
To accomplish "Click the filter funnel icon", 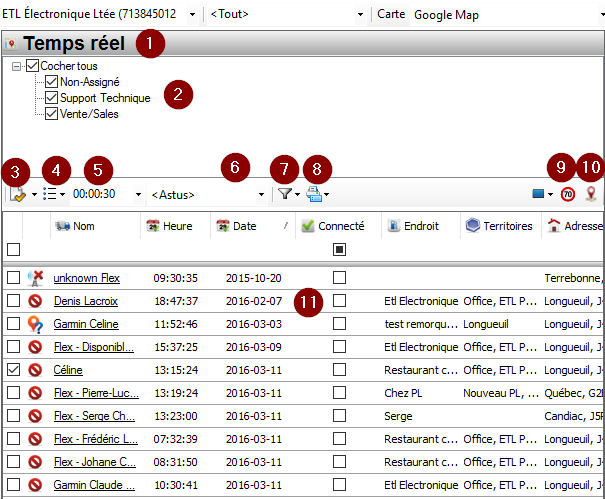I will coord(283,194).
